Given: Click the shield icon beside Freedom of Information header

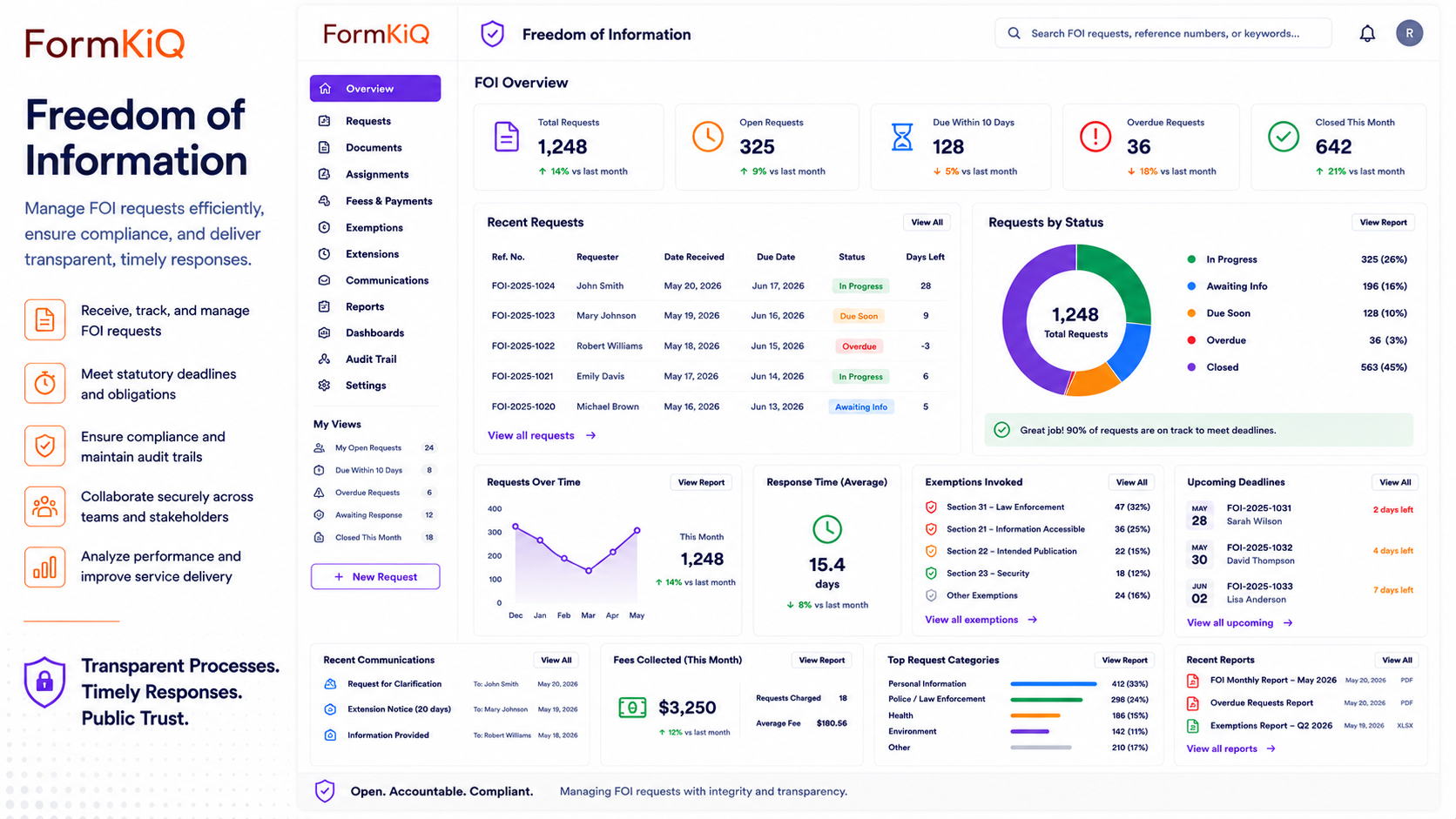Looking at the screenshot, I should tap(492, 34).
